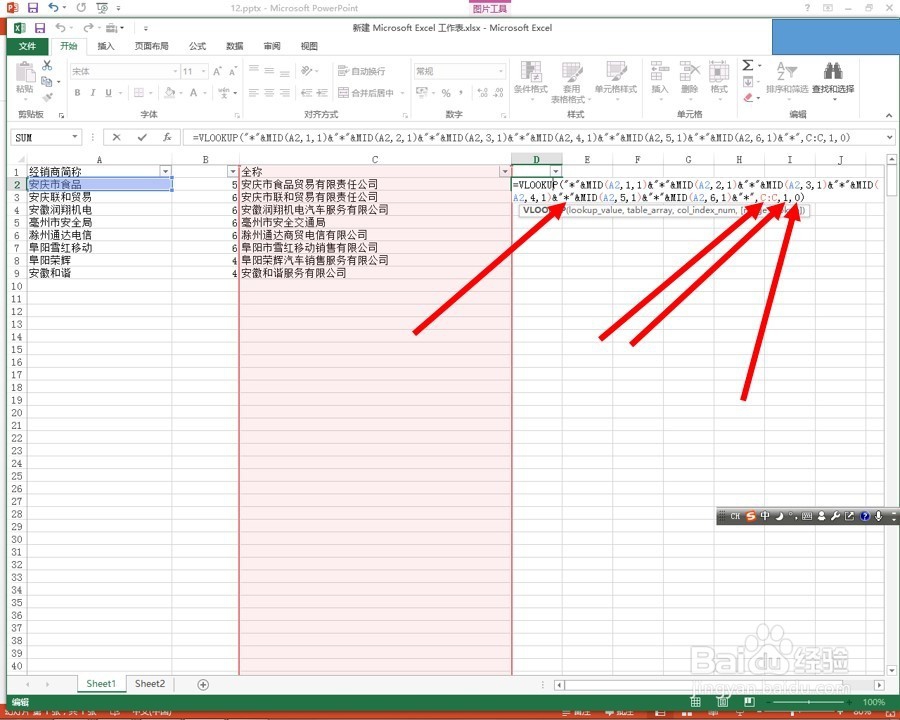Image resolution: width=900 pixels, height=720 pixels.
Task: Toggle Bold formatting
Action: (77, 92)
